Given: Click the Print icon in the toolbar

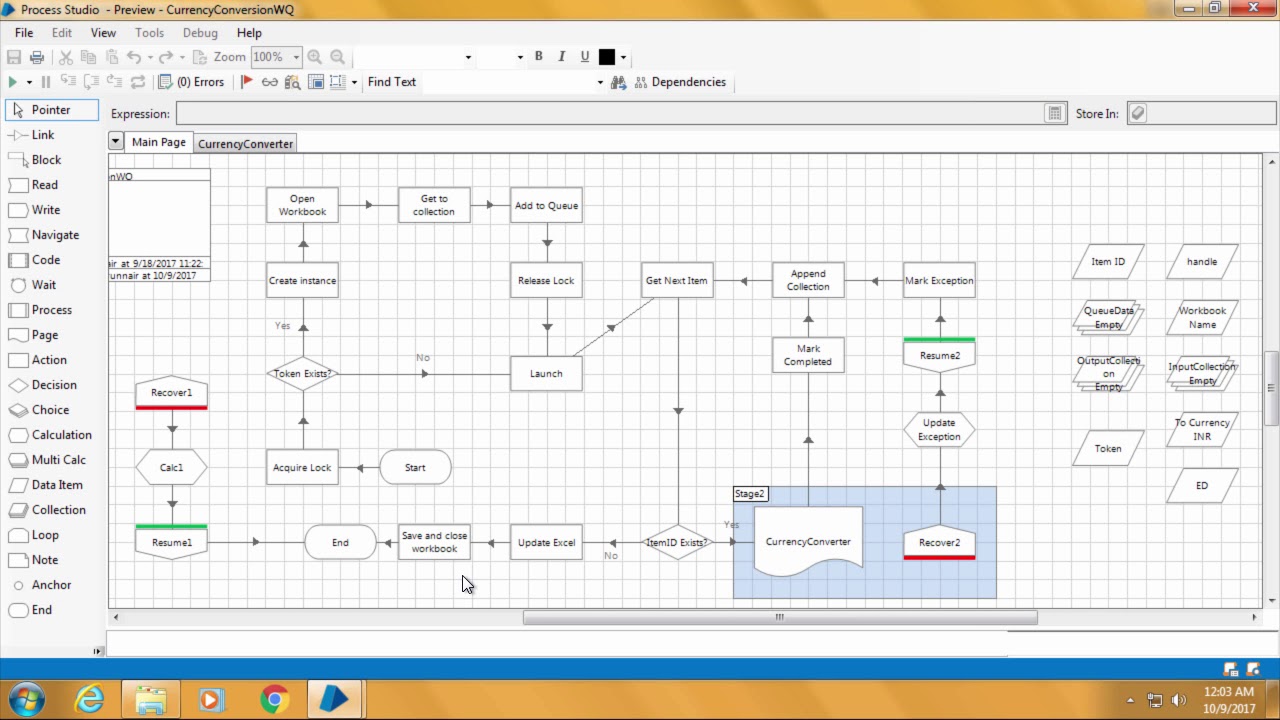Looking at the screenshot, I should [37, 57].
